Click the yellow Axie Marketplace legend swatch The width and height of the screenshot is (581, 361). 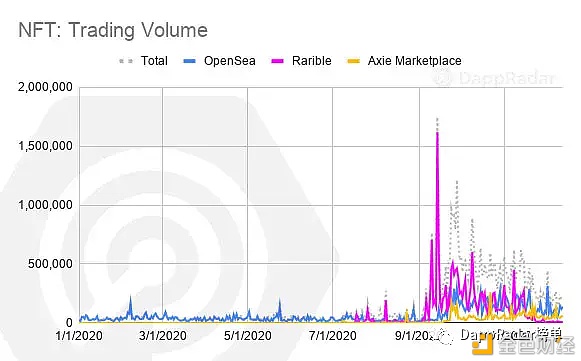353,61
